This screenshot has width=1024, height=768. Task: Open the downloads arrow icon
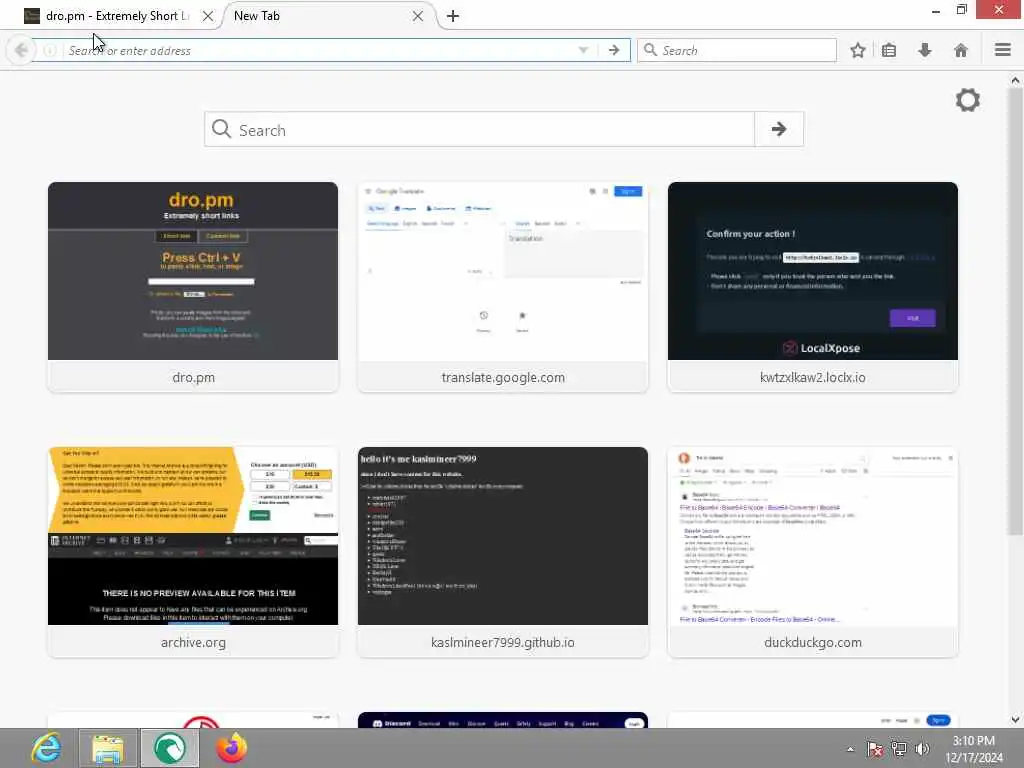click(925, 50)
